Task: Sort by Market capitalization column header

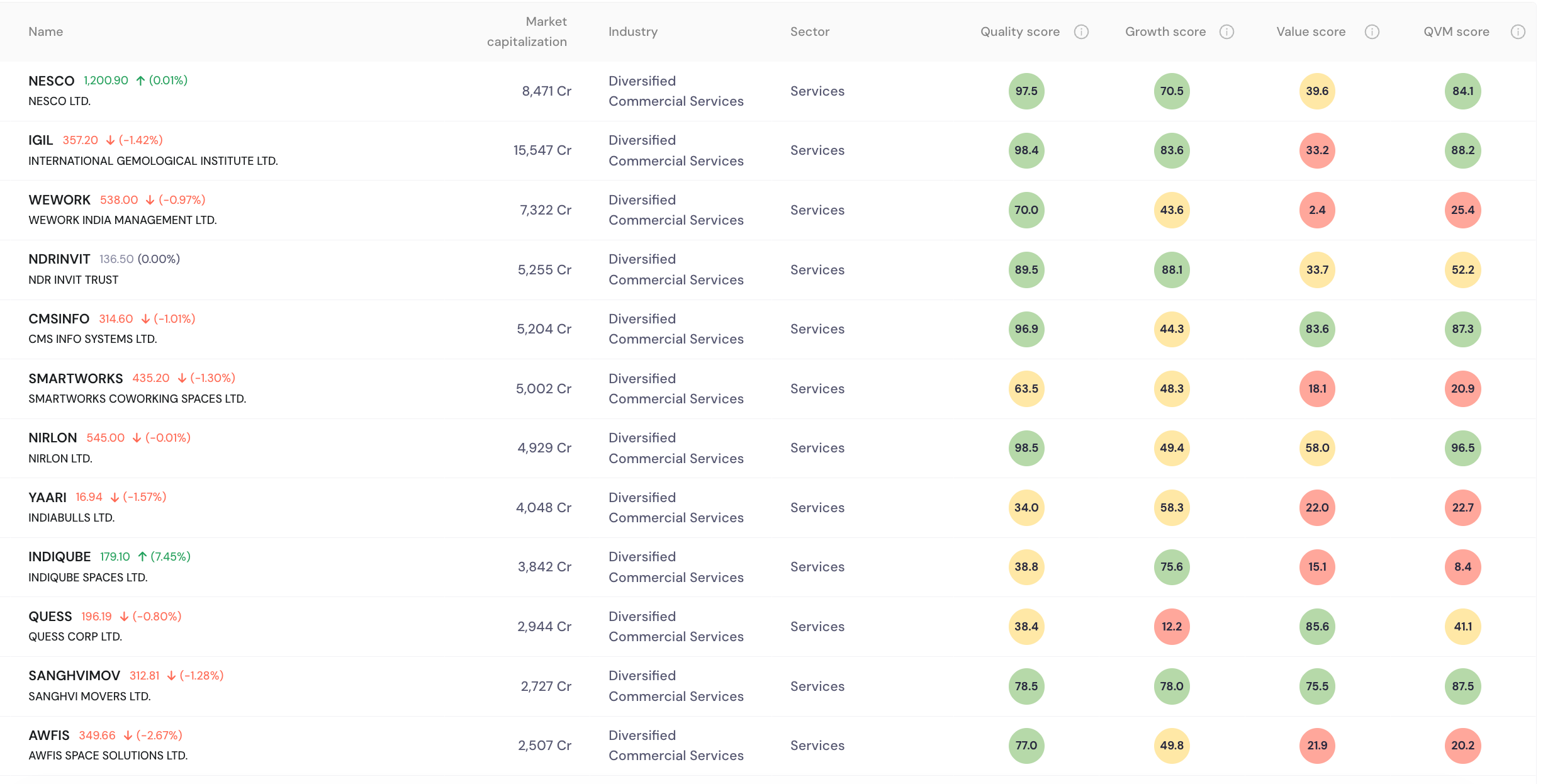Action: [527, 32]
